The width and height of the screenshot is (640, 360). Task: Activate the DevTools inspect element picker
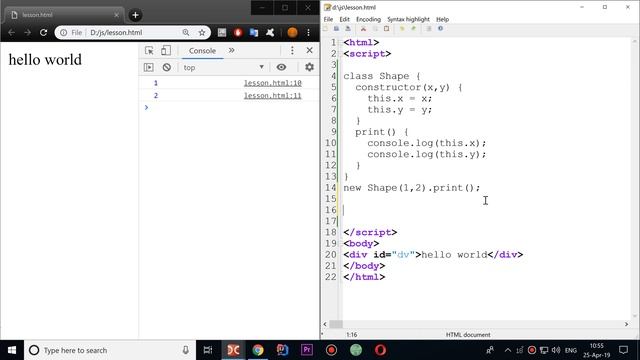click(149, 51)
